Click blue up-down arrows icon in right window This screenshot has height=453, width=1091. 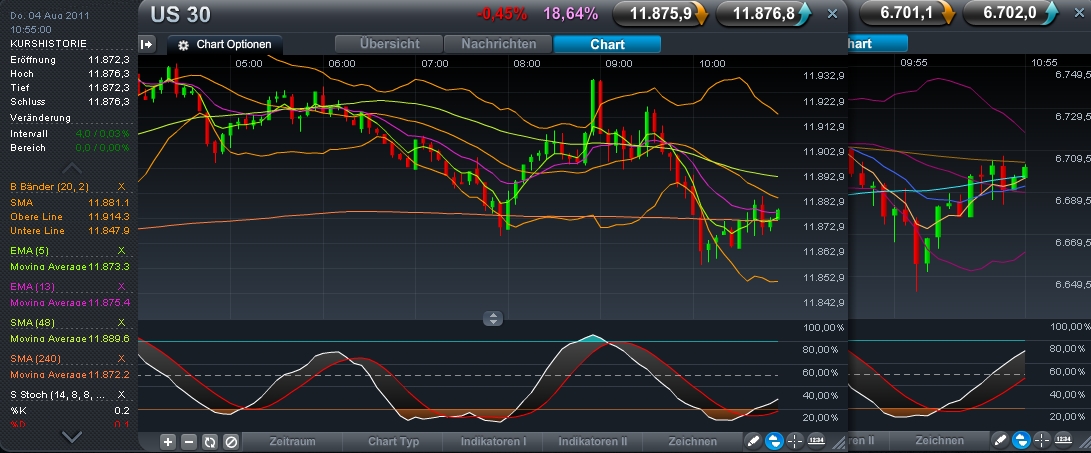[1021, 440]
